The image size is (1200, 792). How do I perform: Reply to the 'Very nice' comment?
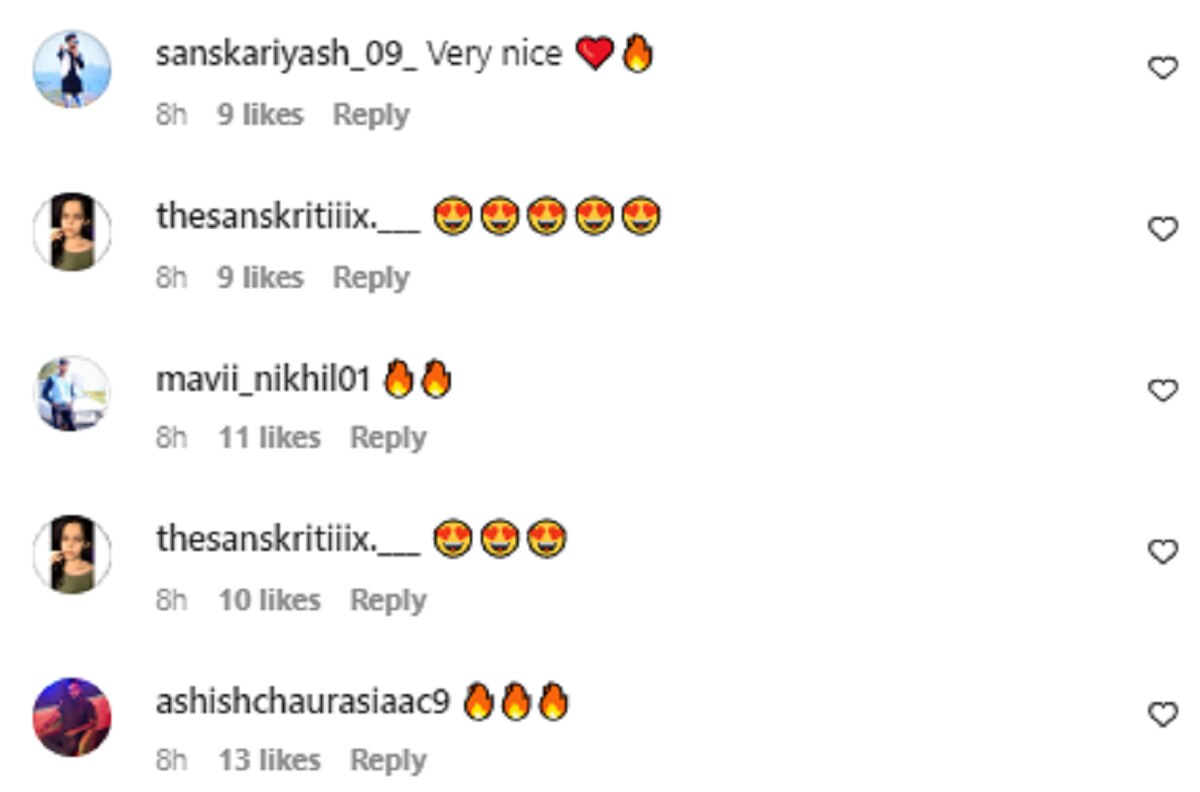coord(371,115)
